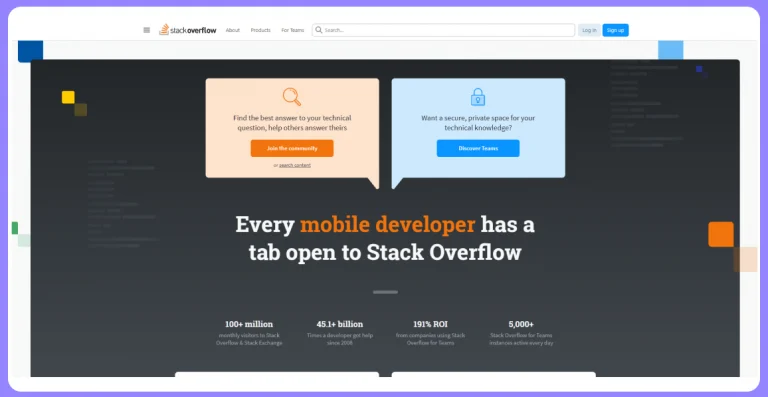Viewport: 768px width, 397px height.
Task: Click the Stack Overflow logo
Action: pyautogui.click(x=188, y=30)
